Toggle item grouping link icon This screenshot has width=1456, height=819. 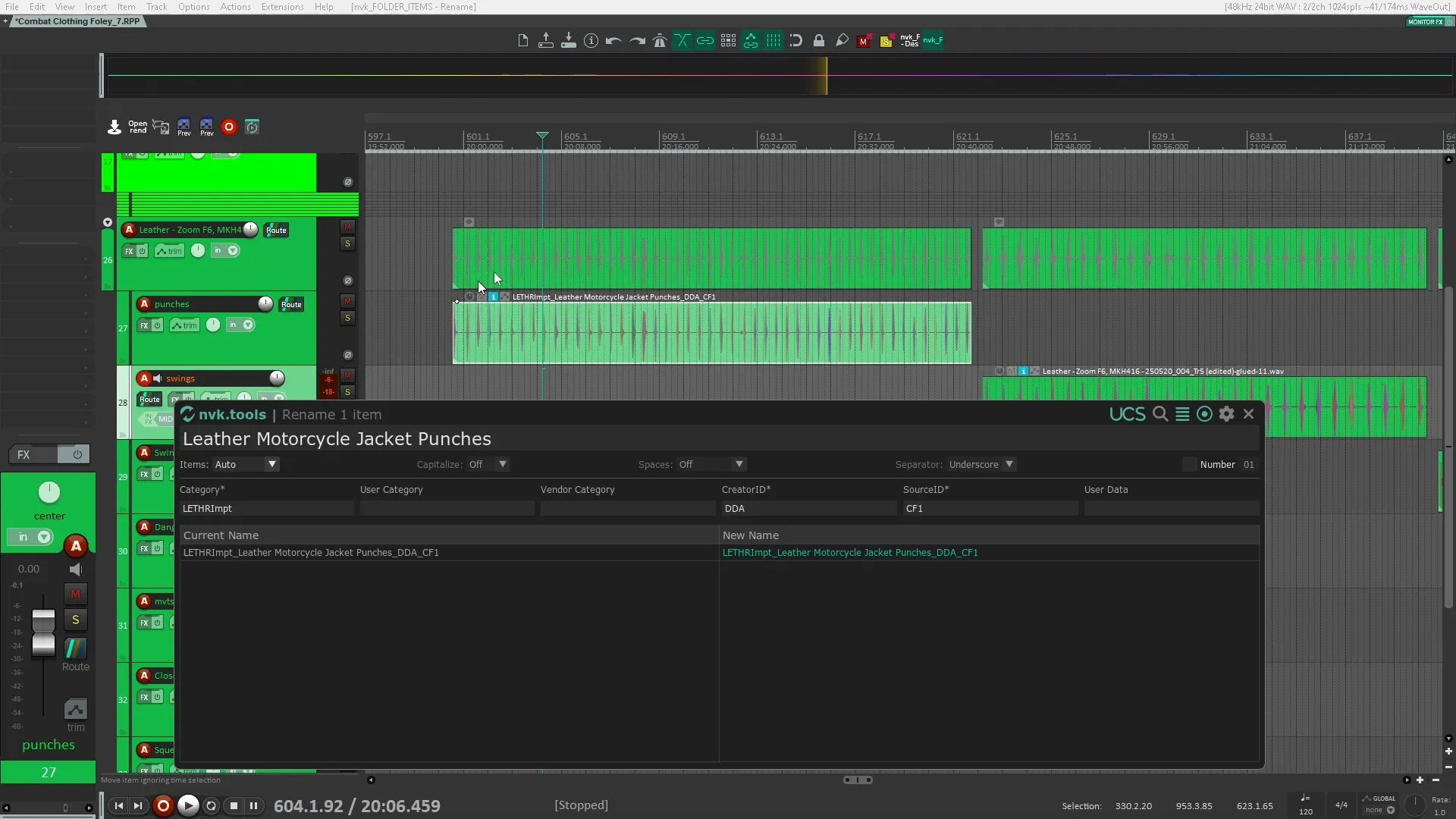(x=705, y=41)
